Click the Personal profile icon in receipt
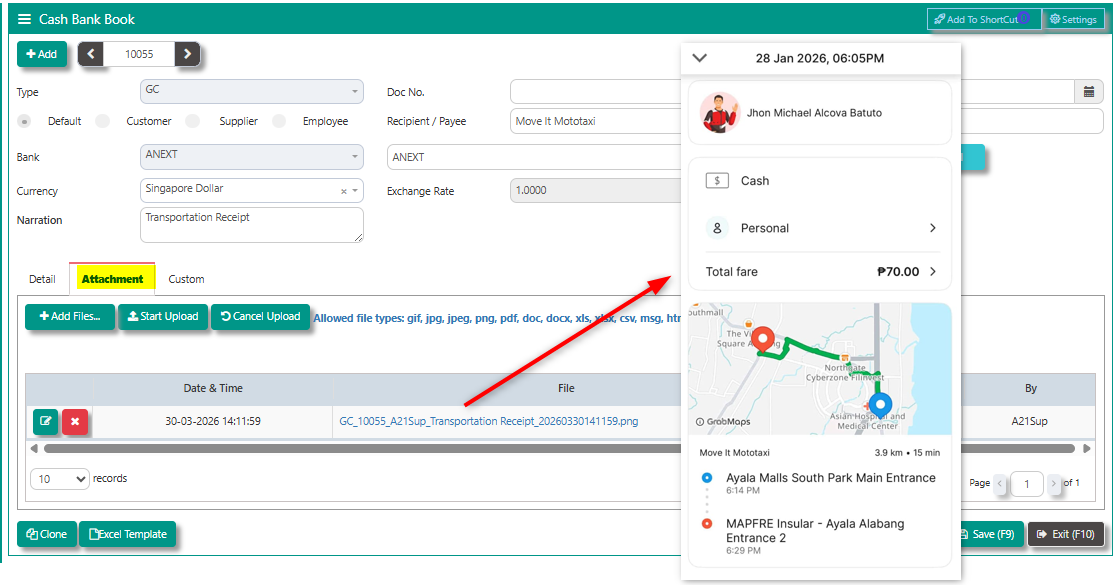 (x=717, y=228)
